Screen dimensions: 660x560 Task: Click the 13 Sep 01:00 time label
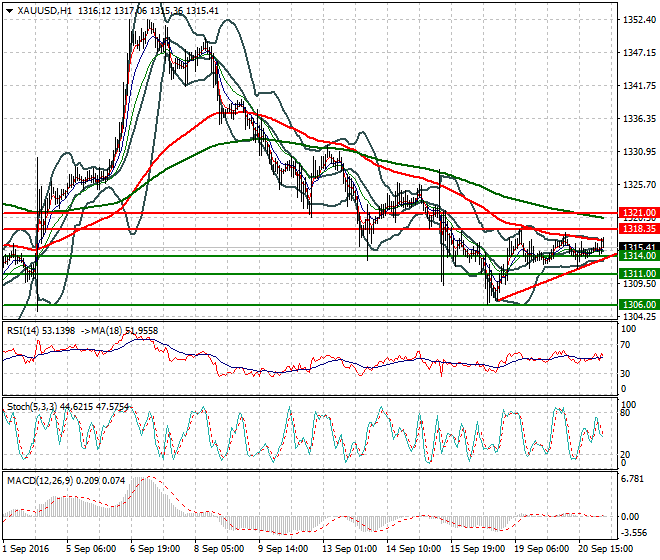[x=349, y=549]
